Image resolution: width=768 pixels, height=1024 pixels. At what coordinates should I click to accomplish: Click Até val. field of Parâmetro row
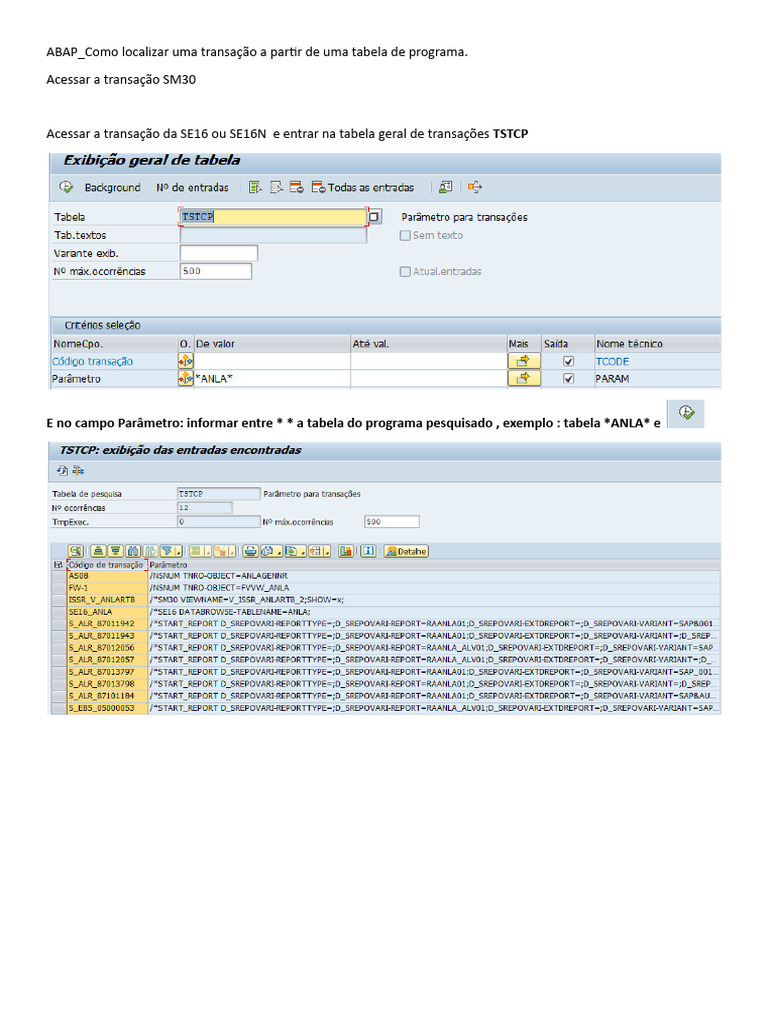click(x=428, y=378)
